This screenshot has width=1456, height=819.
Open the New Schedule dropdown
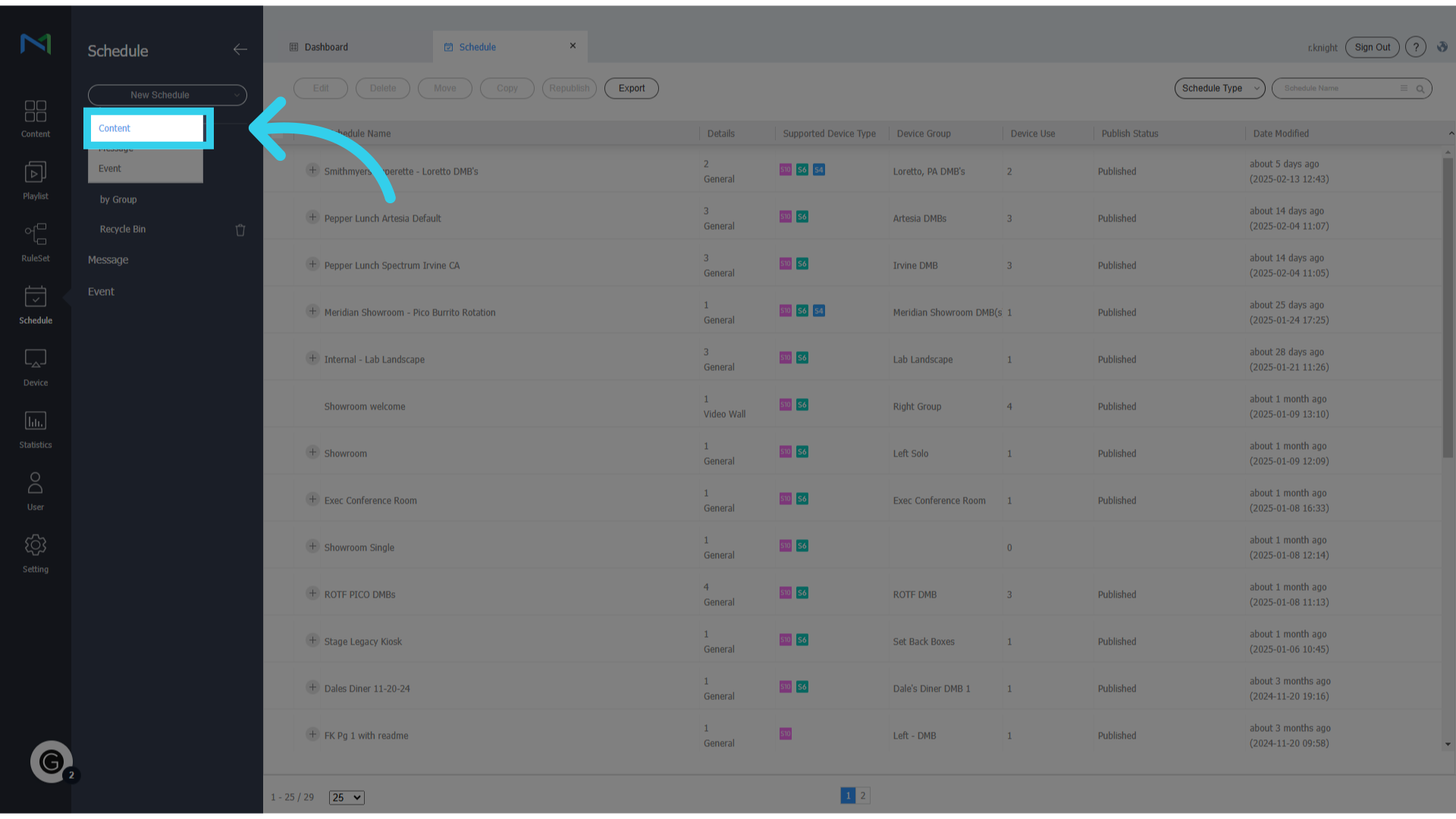(x=168, y=95)
